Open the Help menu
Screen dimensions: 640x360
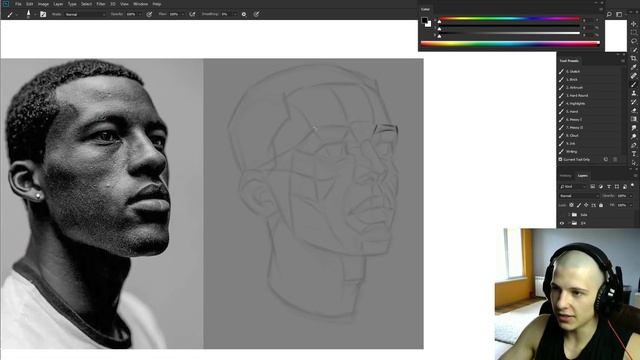tap(157, 4)
